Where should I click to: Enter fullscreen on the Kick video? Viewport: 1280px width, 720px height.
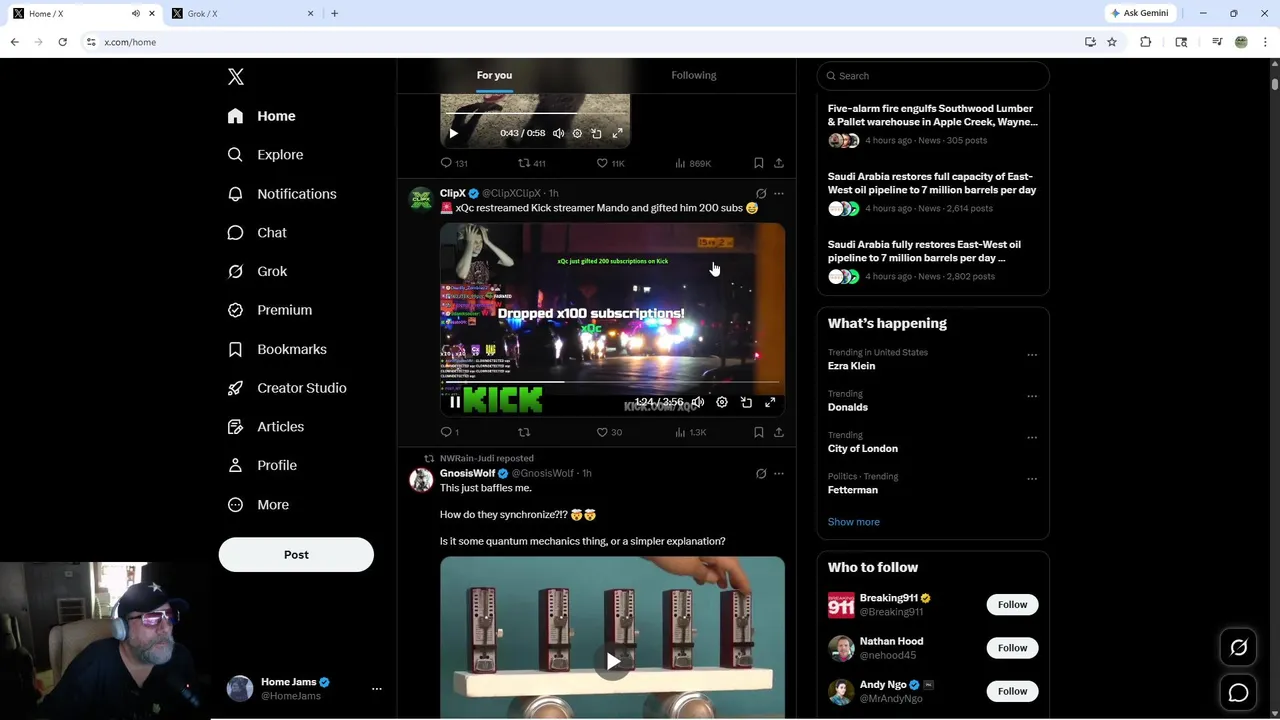point(770,402)
